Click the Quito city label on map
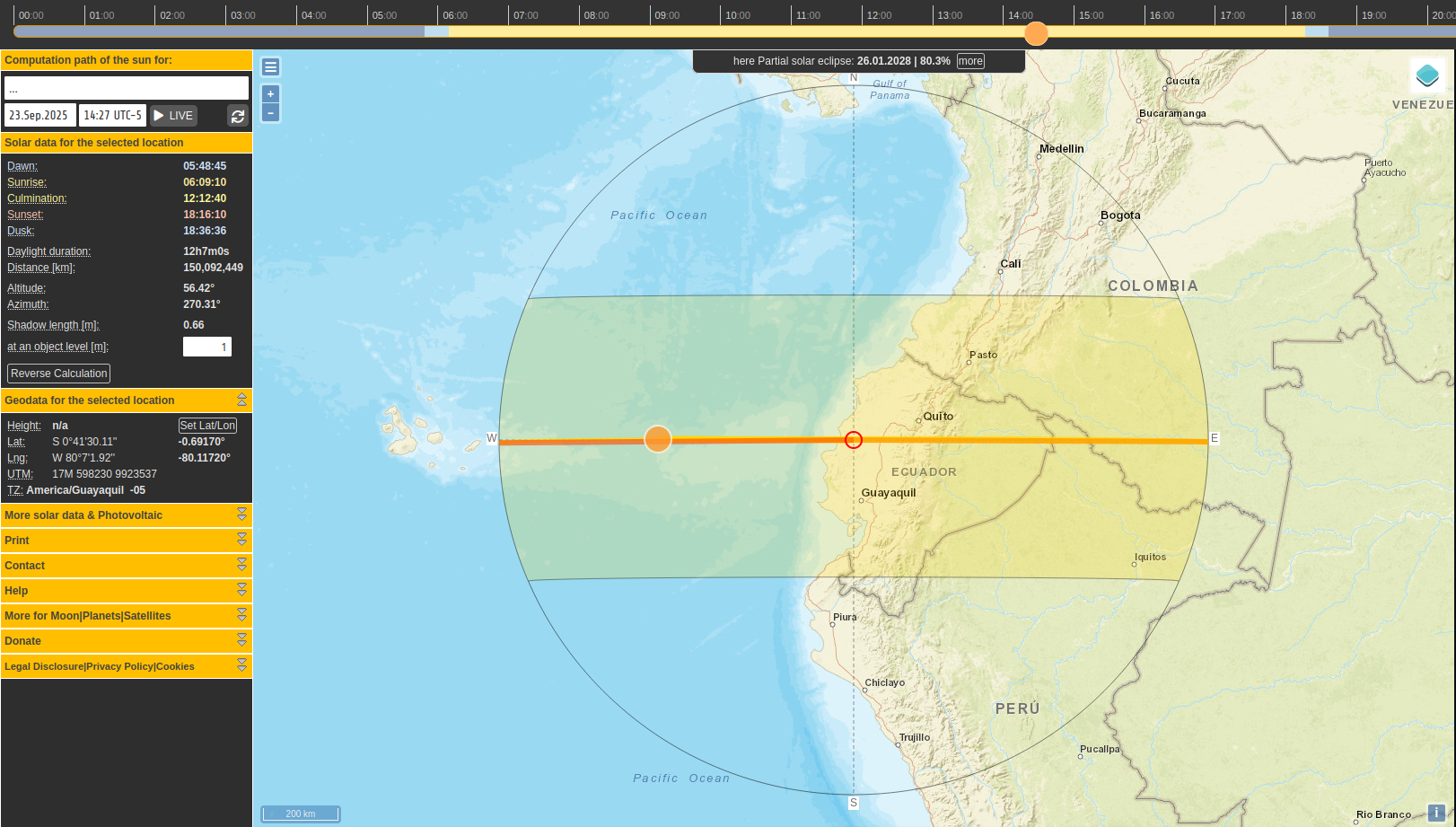This screenshot has height=827, width=1456. [x=938, y=417]
